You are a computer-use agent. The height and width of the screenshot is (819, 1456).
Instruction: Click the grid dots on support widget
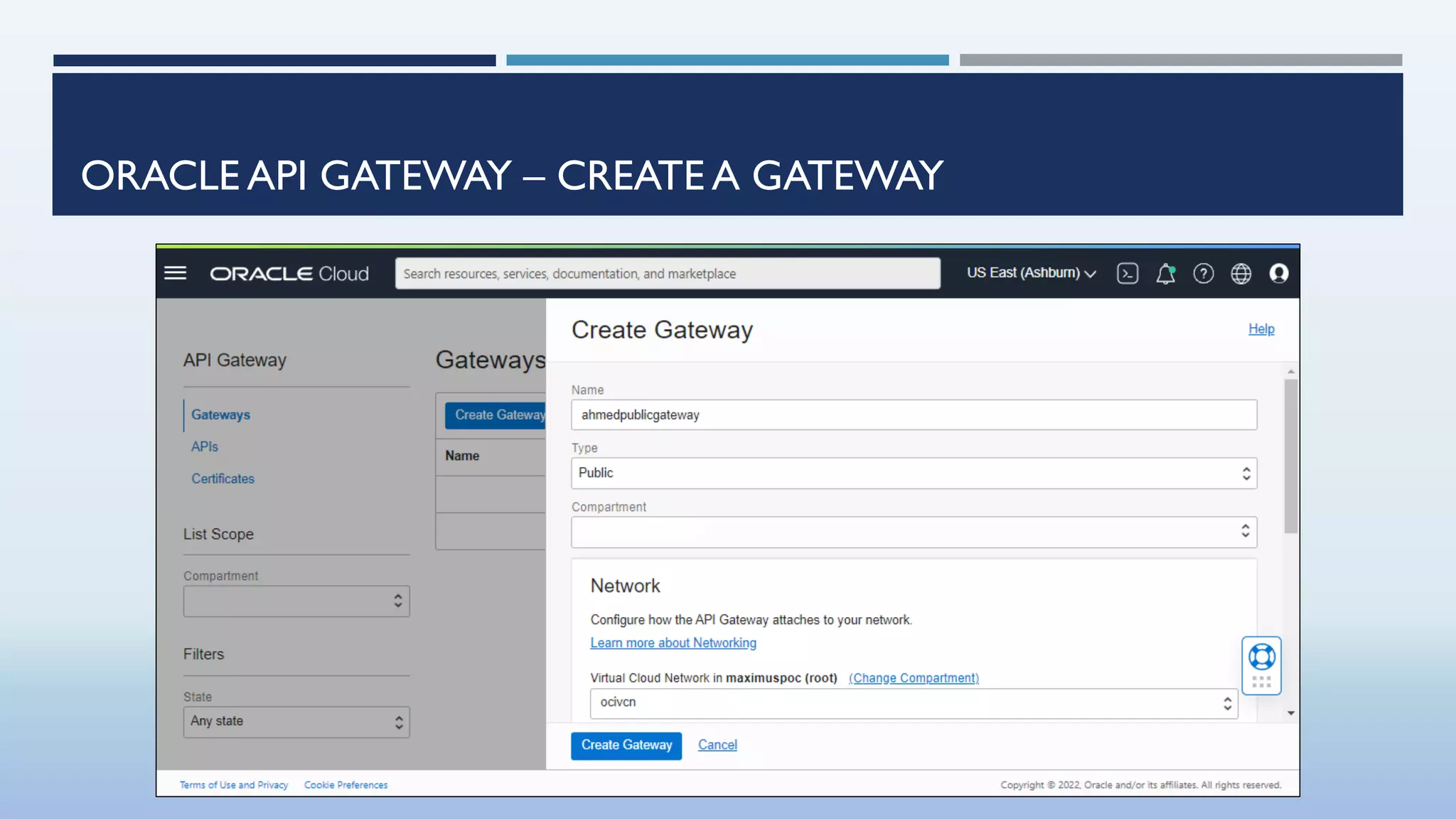1261,682
